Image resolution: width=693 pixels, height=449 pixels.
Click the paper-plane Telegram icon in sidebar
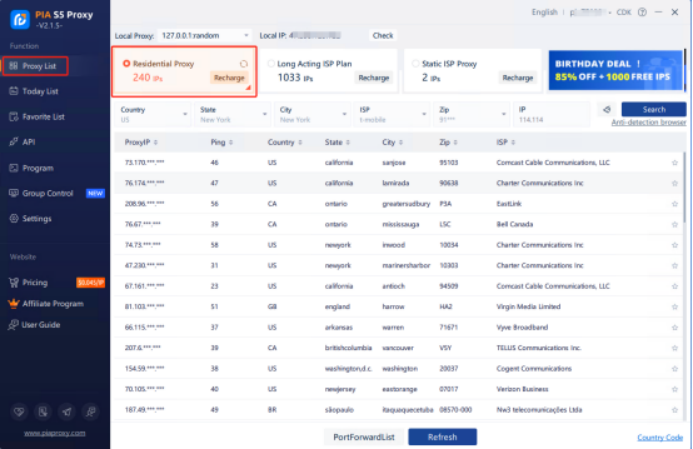click(67, 412)
